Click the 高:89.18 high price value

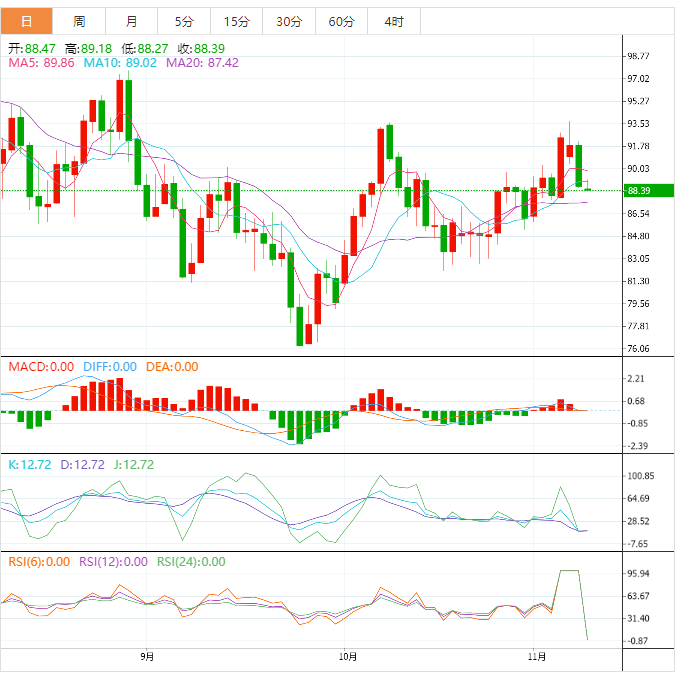[x=88, y=48]
